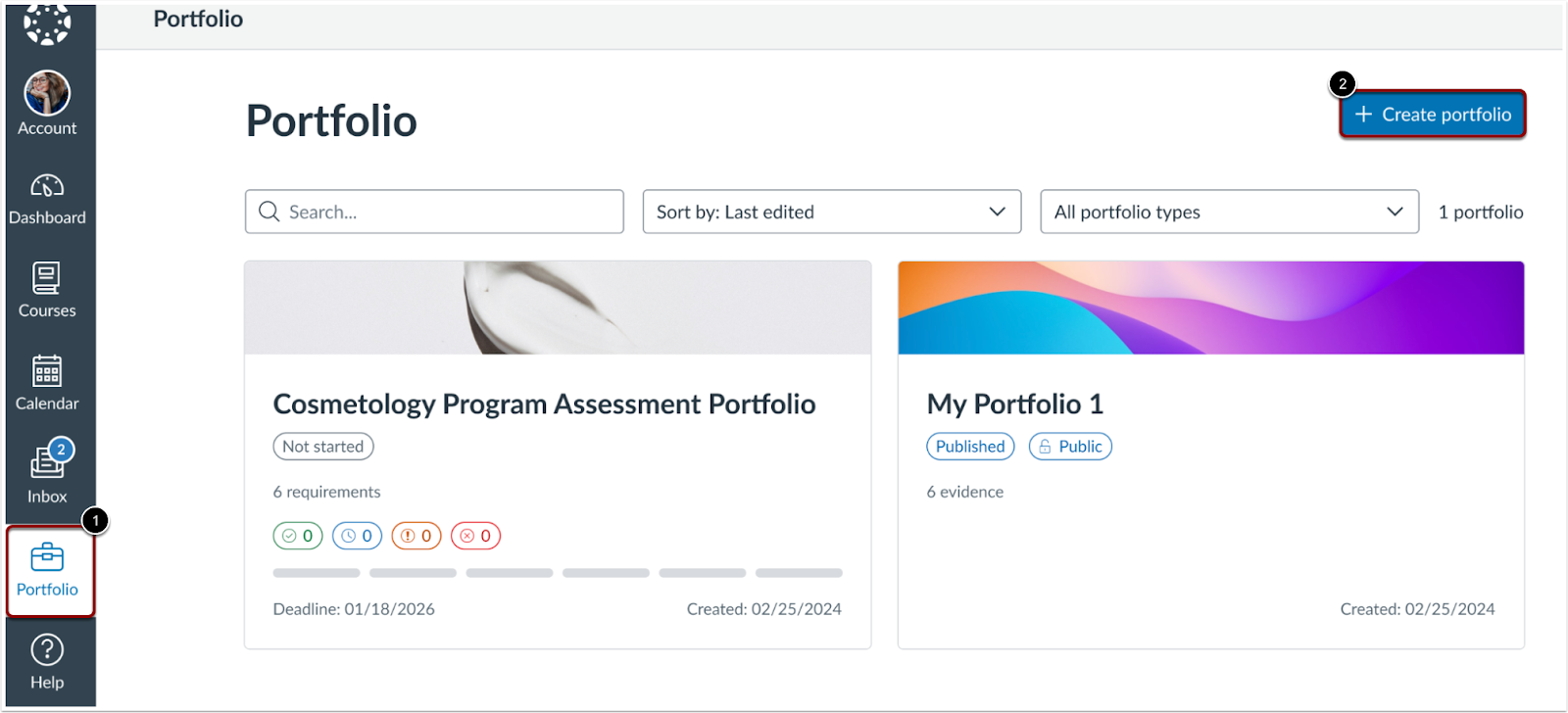This screenshot has height=713, width=1568.
Task: Open the Canvas logo homepage icon
Action: (46, 22)
